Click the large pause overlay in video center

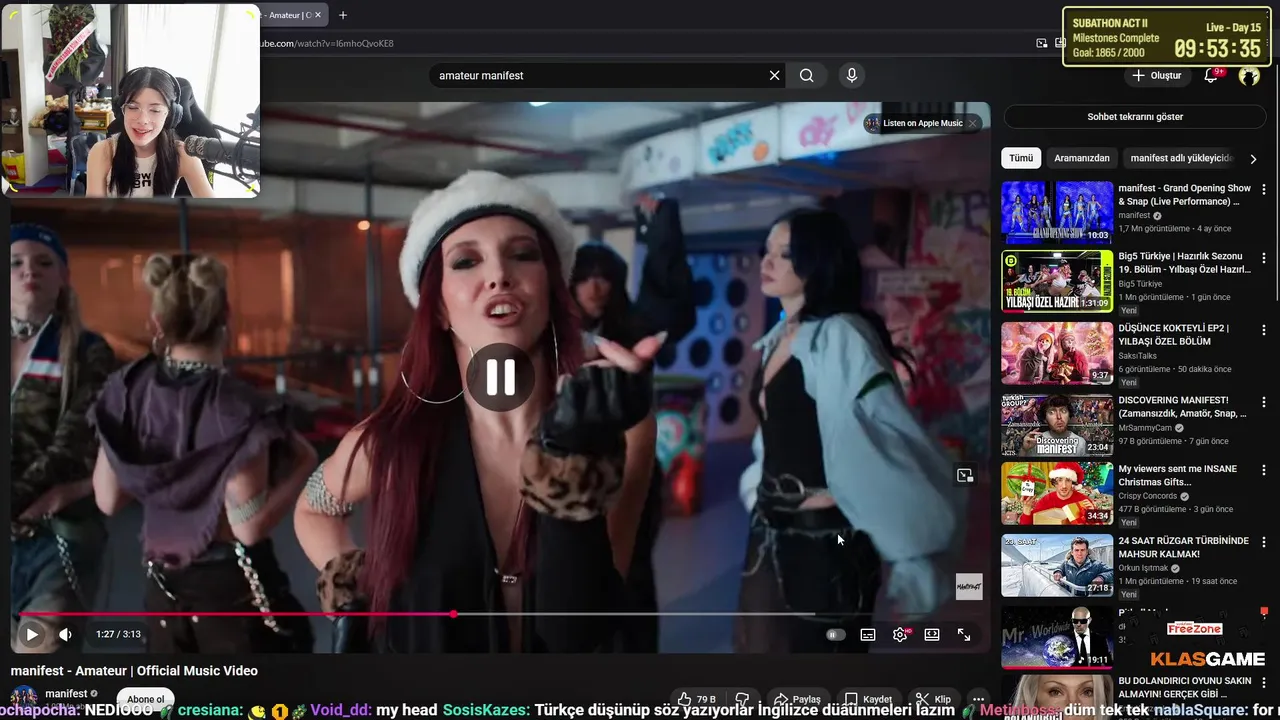[500, 377]
